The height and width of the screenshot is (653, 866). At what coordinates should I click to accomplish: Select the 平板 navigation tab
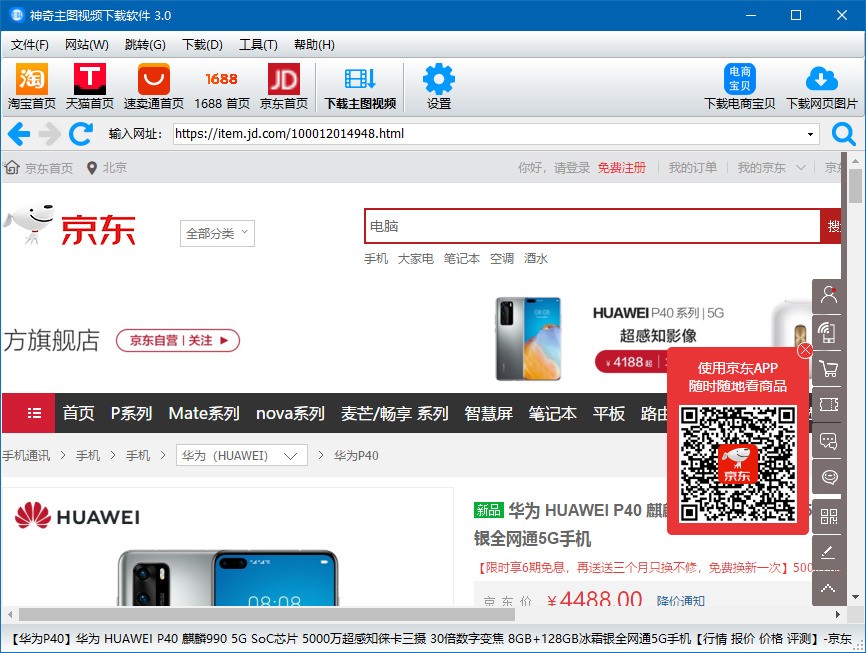609,413
